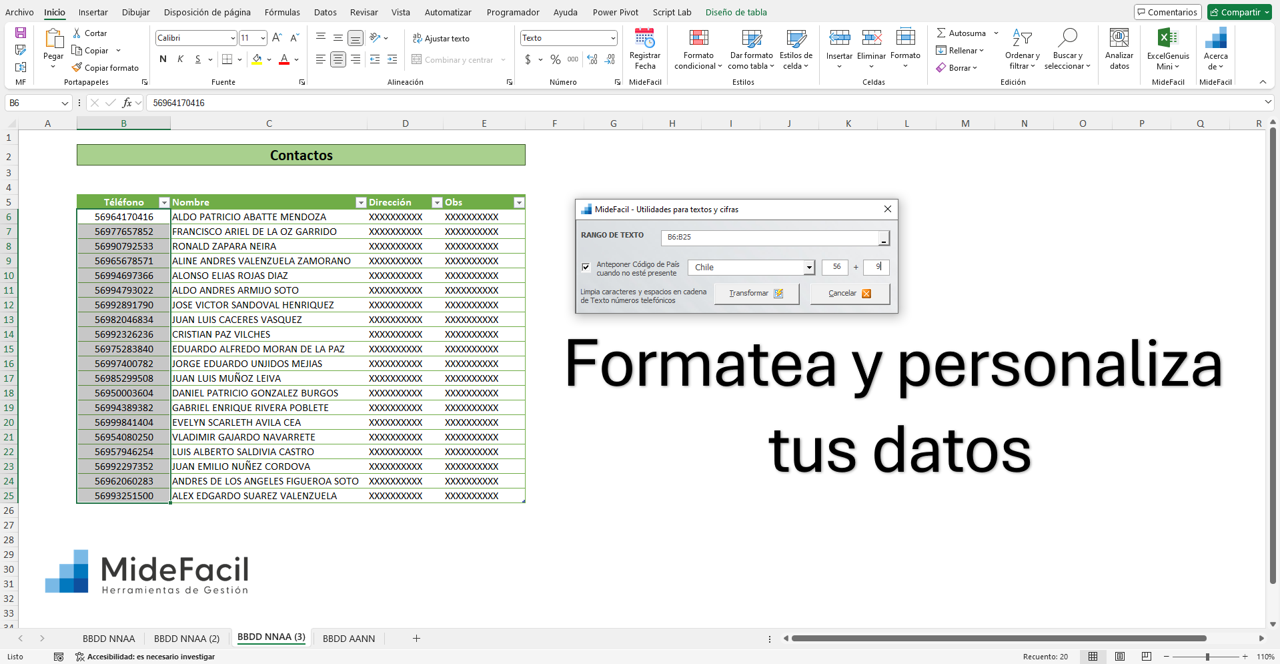The image size is (1280, 664).
Task: Click Buscar y seleccionar magnifier
Action: pos(1067,38)
